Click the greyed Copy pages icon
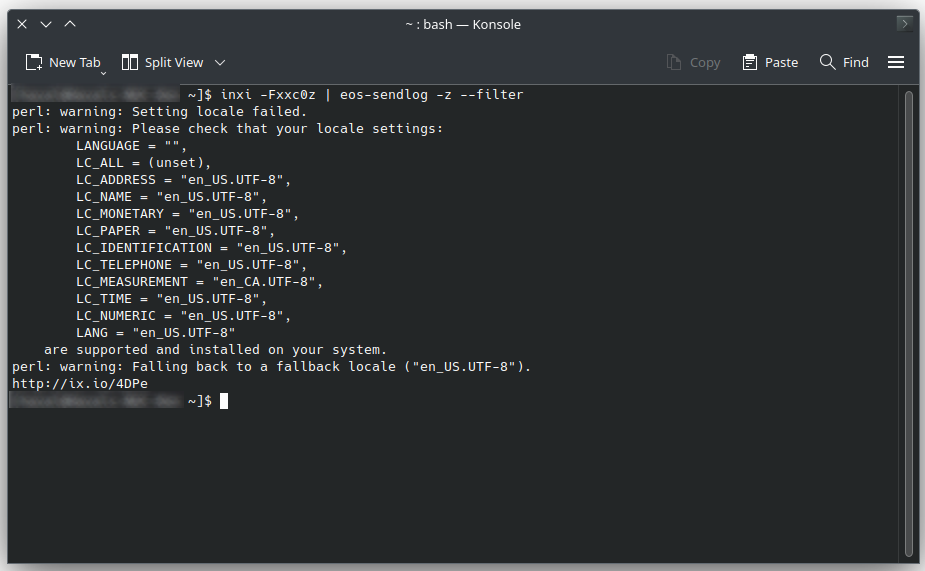Viewport: 925px width, 571px height. click(674, 62)
